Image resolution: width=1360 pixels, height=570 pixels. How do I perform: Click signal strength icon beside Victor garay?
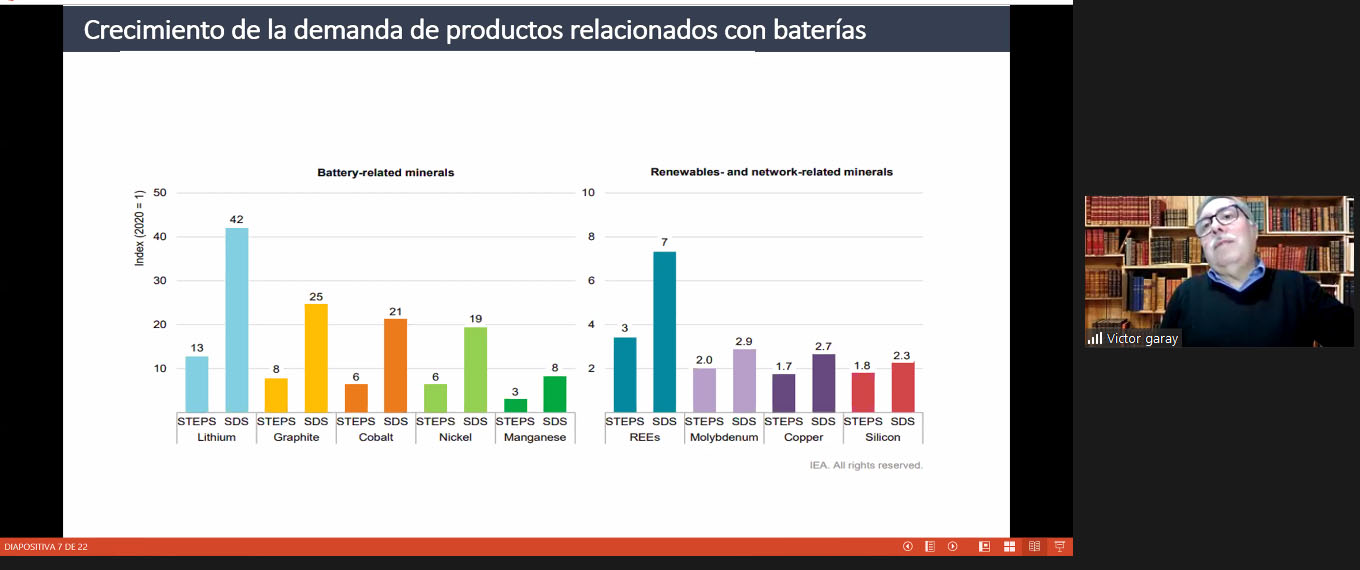pyautogui.click(x=1095, y=339)
